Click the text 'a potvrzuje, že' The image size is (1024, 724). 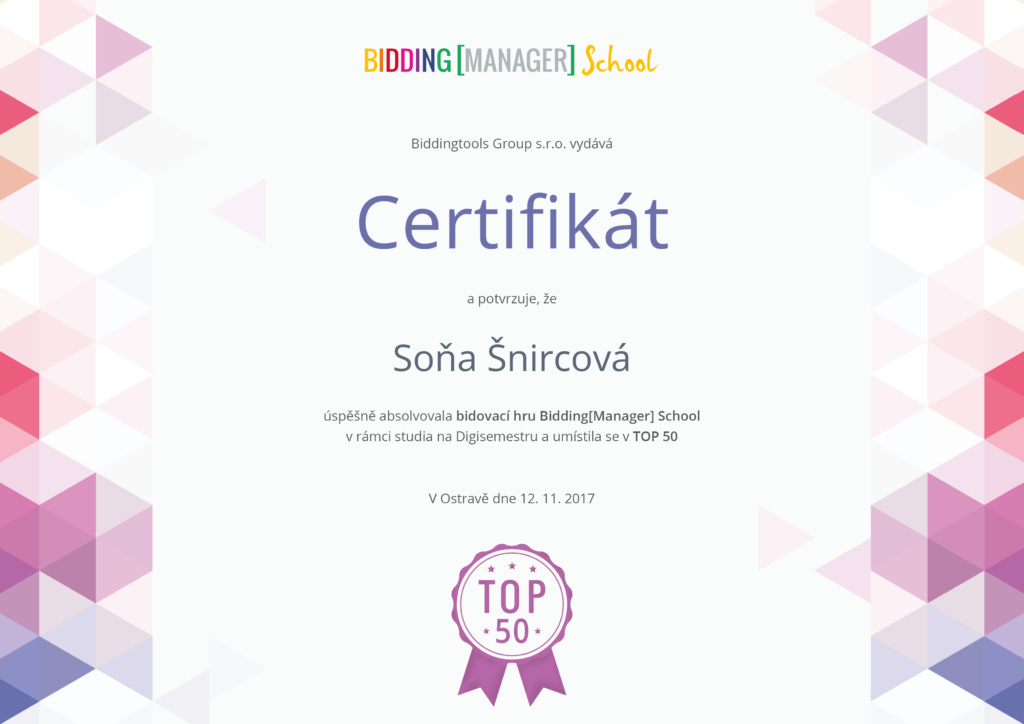(511, 299)
